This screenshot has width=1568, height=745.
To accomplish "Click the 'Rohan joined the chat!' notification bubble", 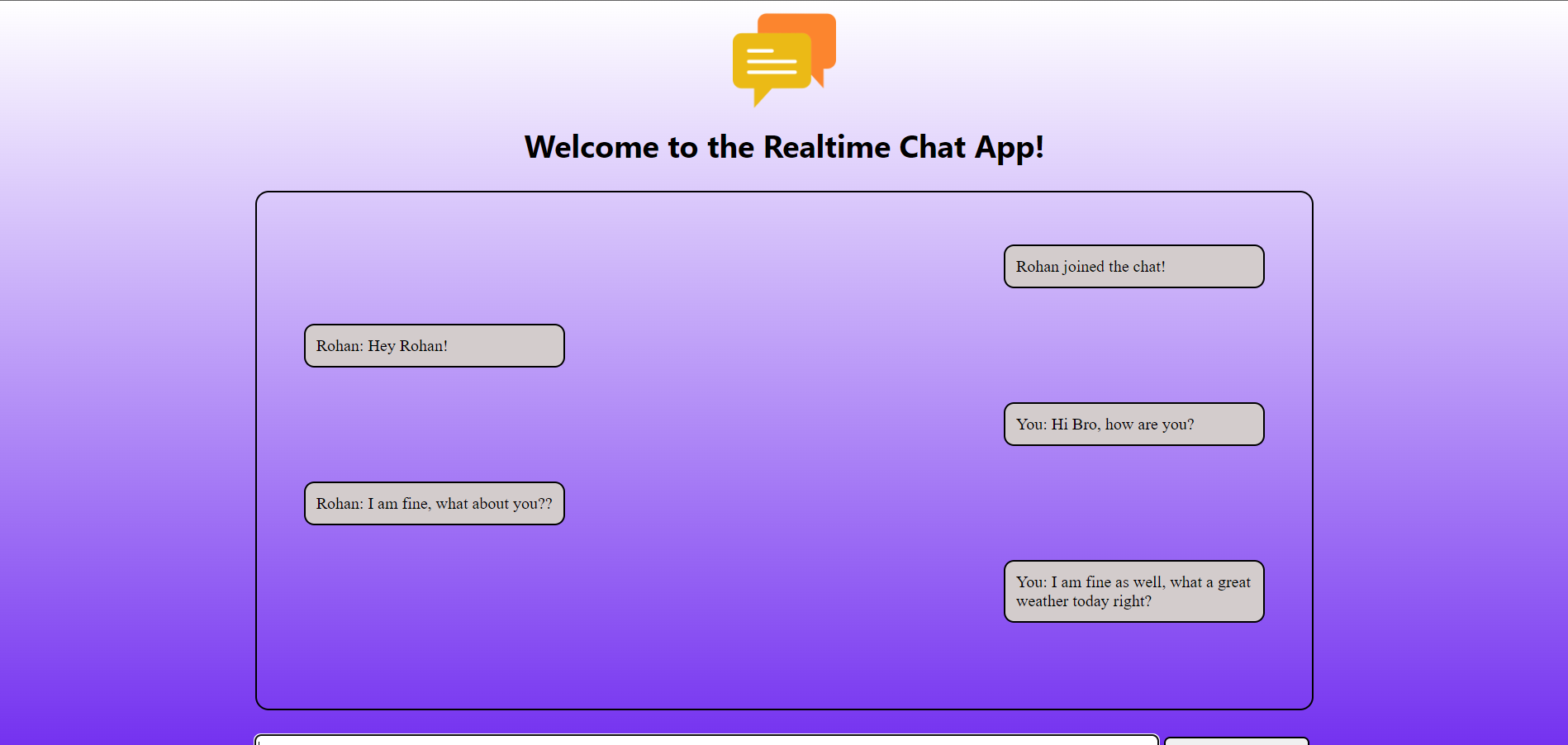I will click(x=1133, y=266).
